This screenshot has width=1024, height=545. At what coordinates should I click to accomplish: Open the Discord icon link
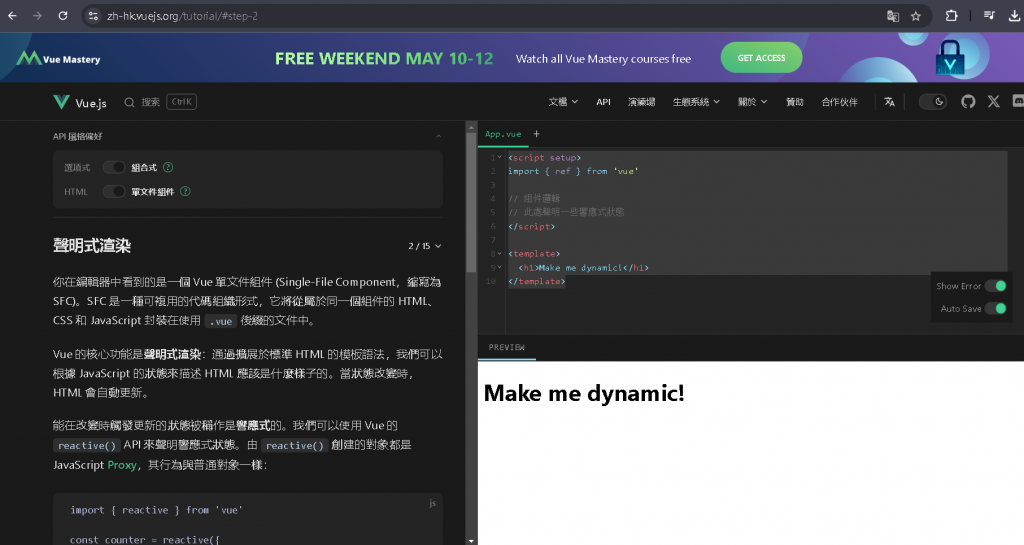(1018, 102)
